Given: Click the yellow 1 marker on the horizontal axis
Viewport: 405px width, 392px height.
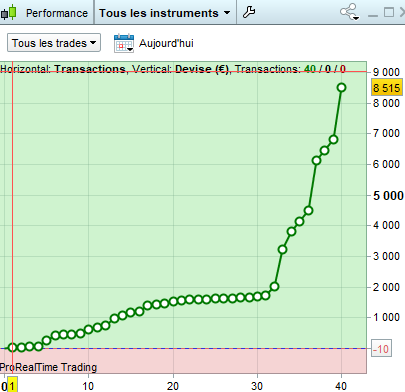Looking at the screenshot, I should tap(12, 386).
